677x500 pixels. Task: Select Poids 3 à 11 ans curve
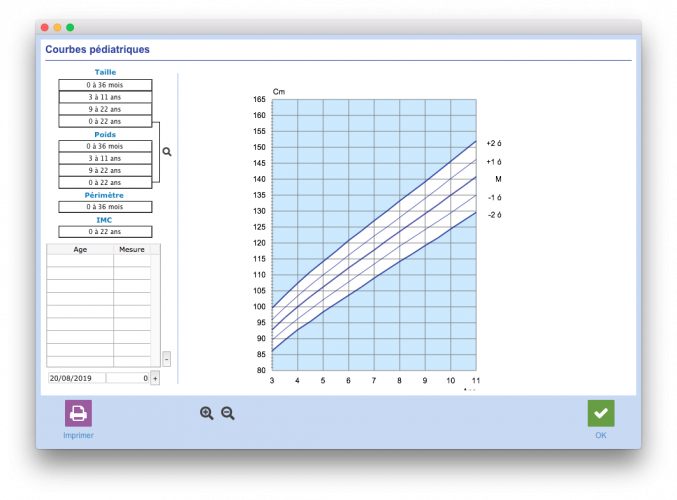(105, 158)
